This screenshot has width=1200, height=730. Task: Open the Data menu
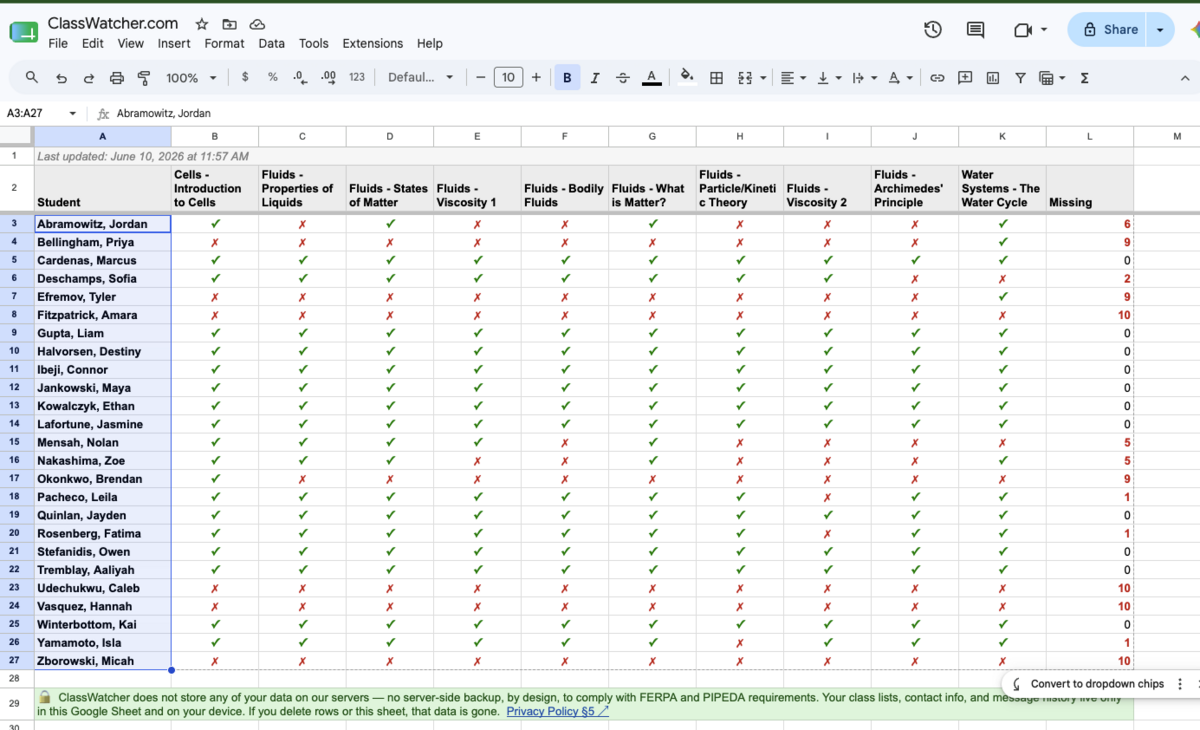pos(271,43)
